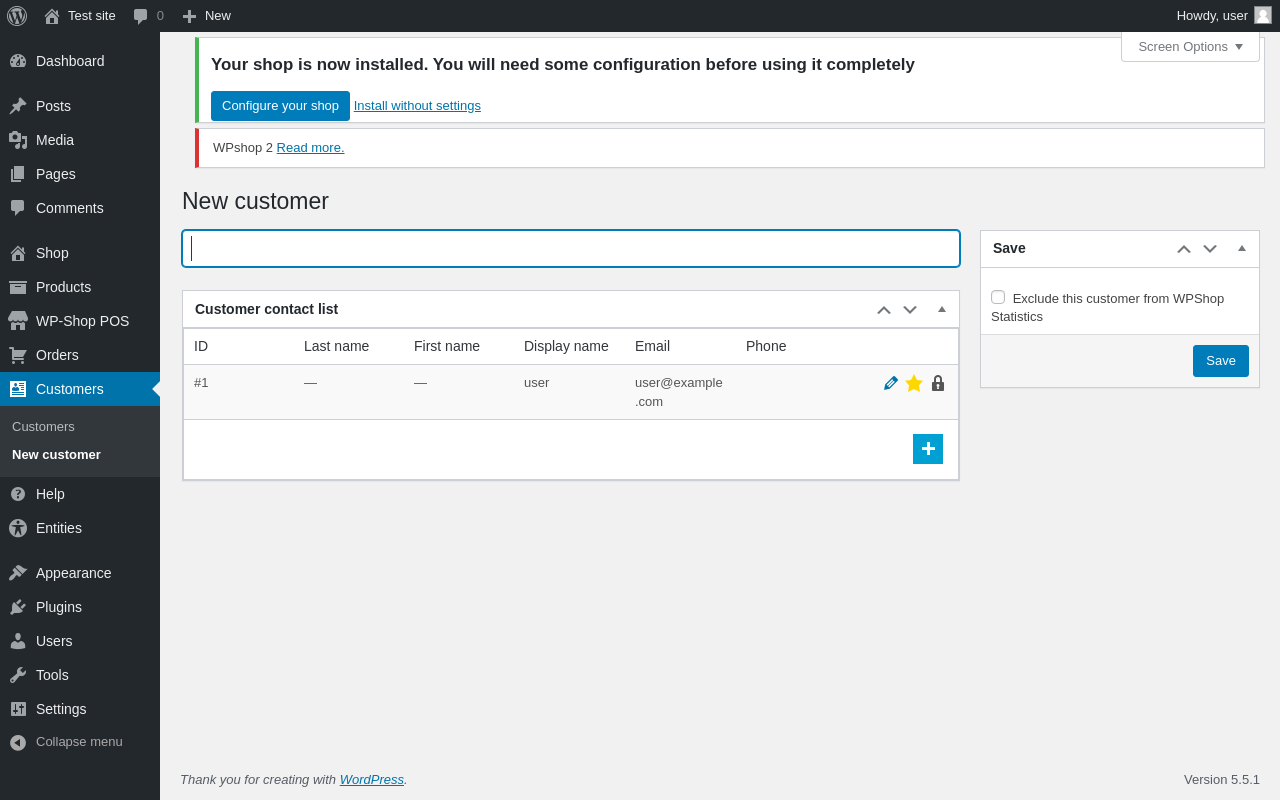
Task: Open Help in the sidebar
Action: [80, 494]
